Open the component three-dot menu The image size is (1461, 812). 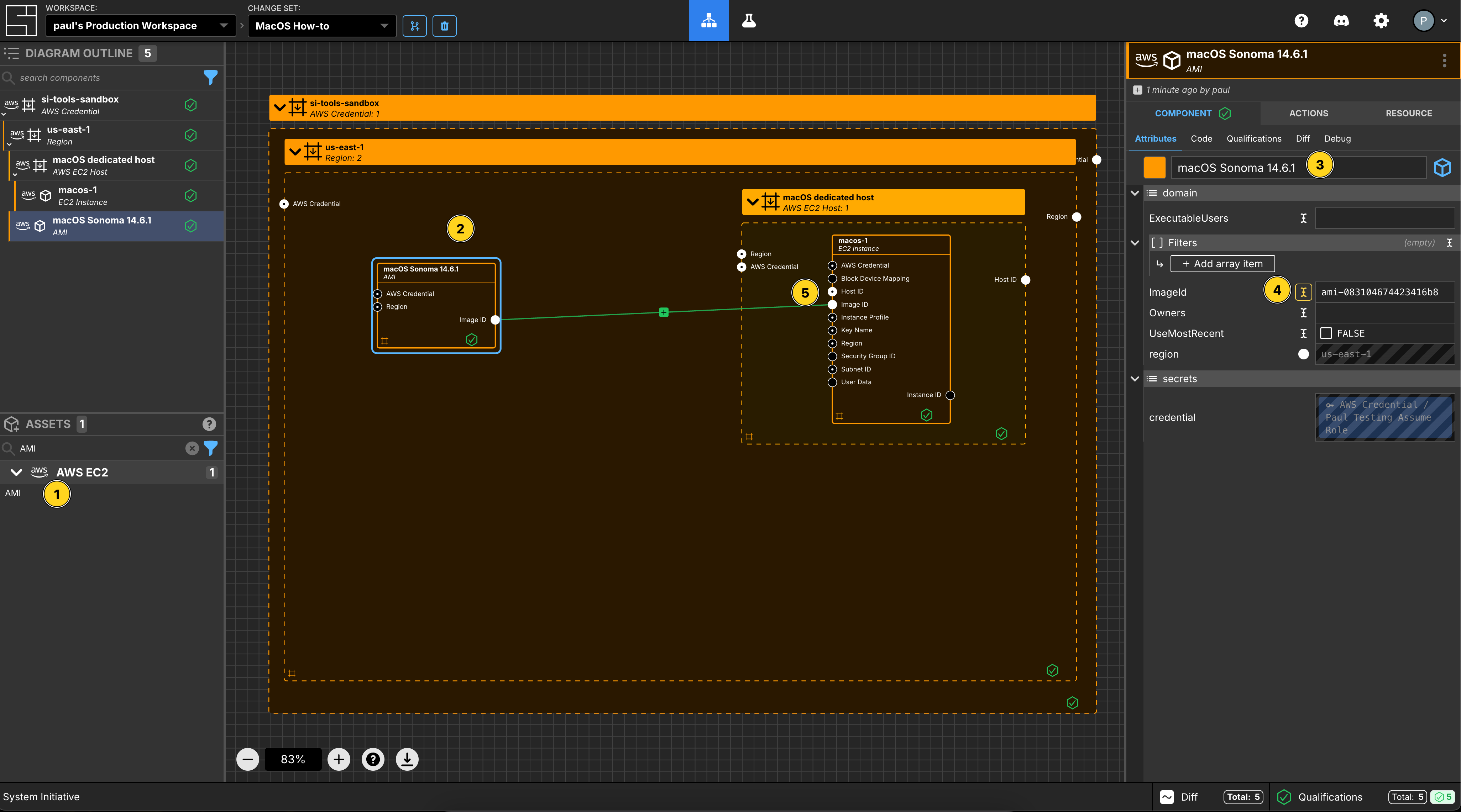[1444, 61]
